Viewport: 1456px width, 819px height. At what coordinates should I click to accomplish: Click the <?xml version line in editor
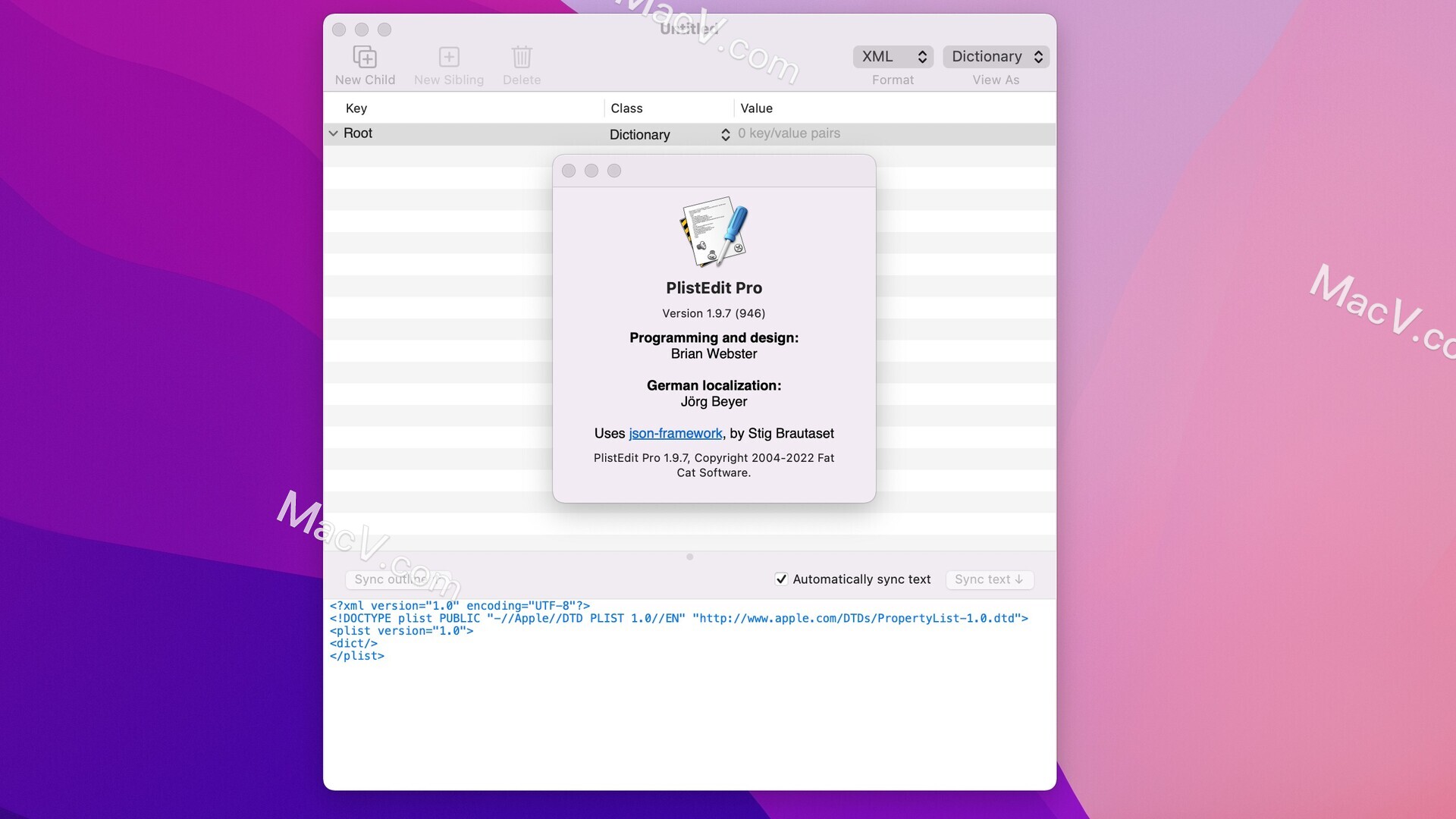(460, 606)
